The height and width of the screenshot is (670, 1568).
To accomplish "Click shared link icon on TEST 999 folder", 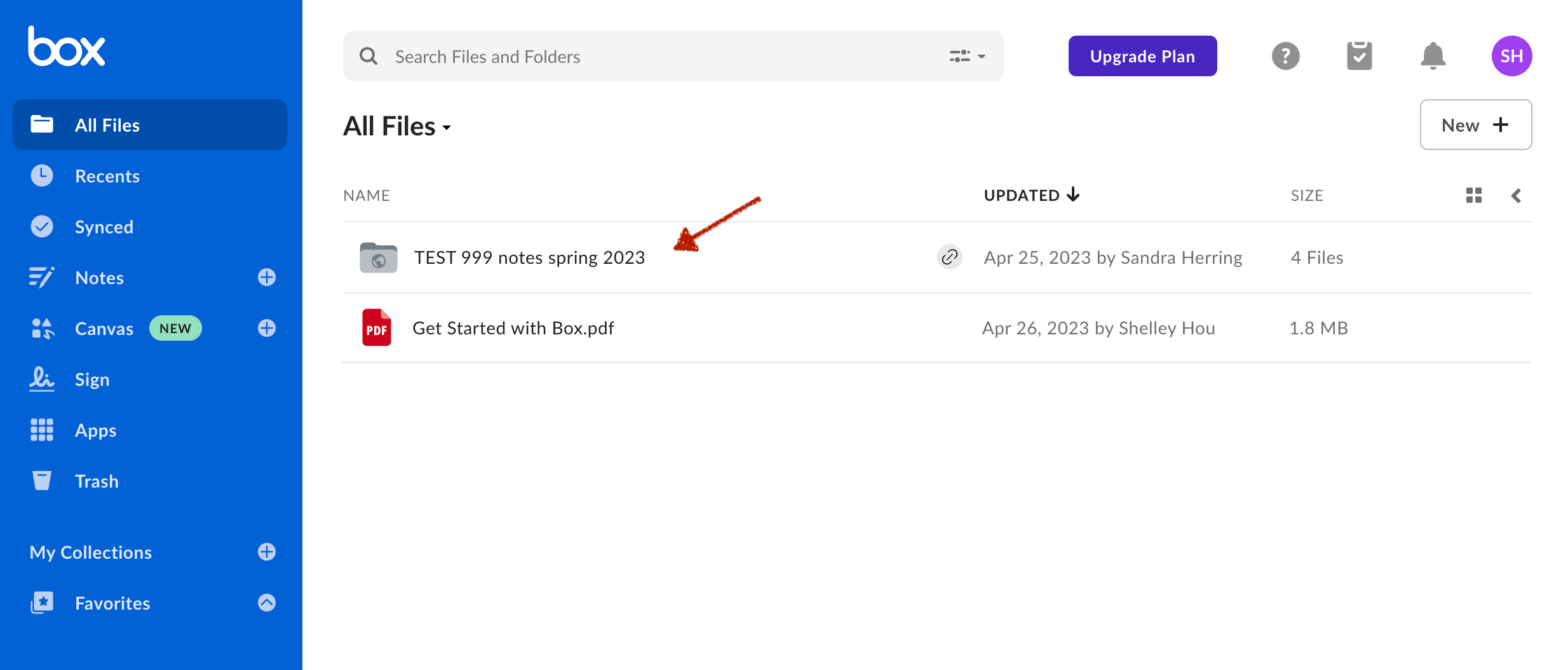I will click(x=949, y=257).
